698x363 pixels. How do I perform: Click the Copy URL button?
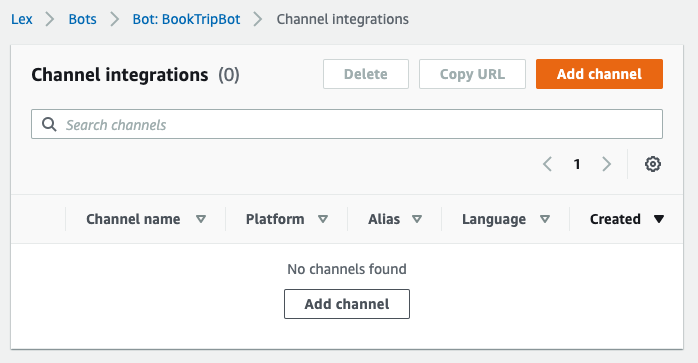[x=472, y=74]
